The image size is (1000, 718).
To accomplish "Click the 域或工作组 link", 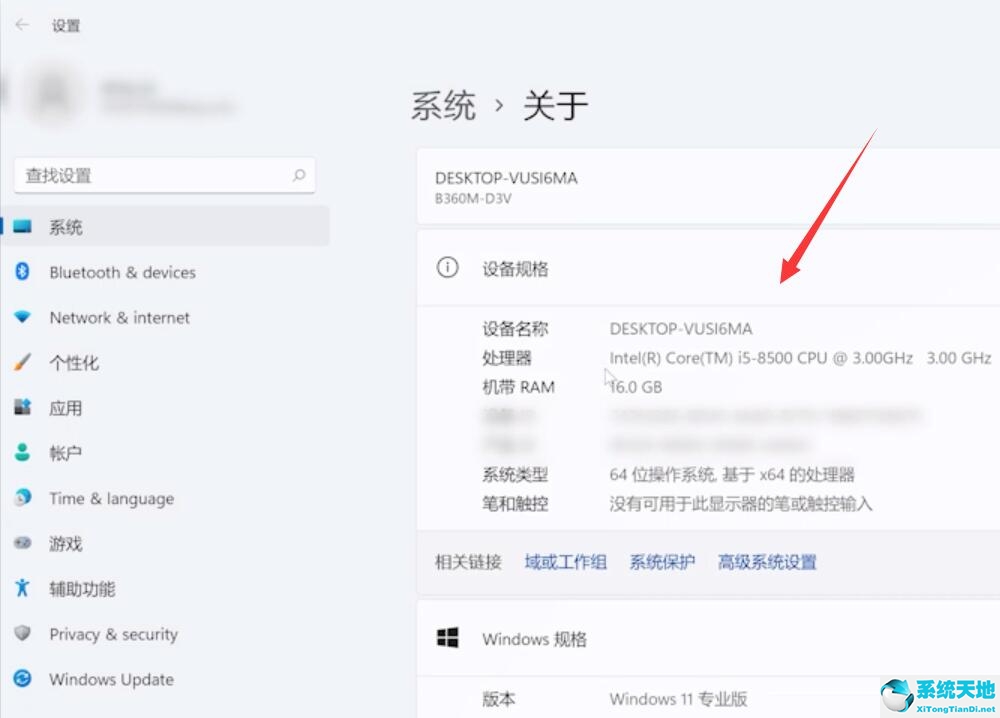I will click(x=565, y=562).
